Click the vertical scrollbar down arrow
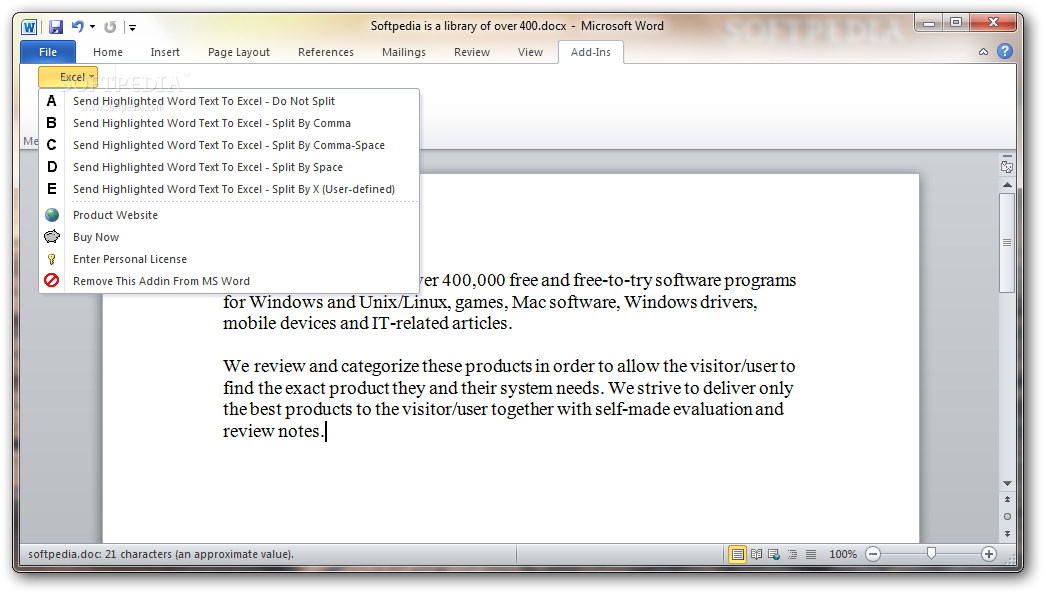 (x=1007, y=483)
